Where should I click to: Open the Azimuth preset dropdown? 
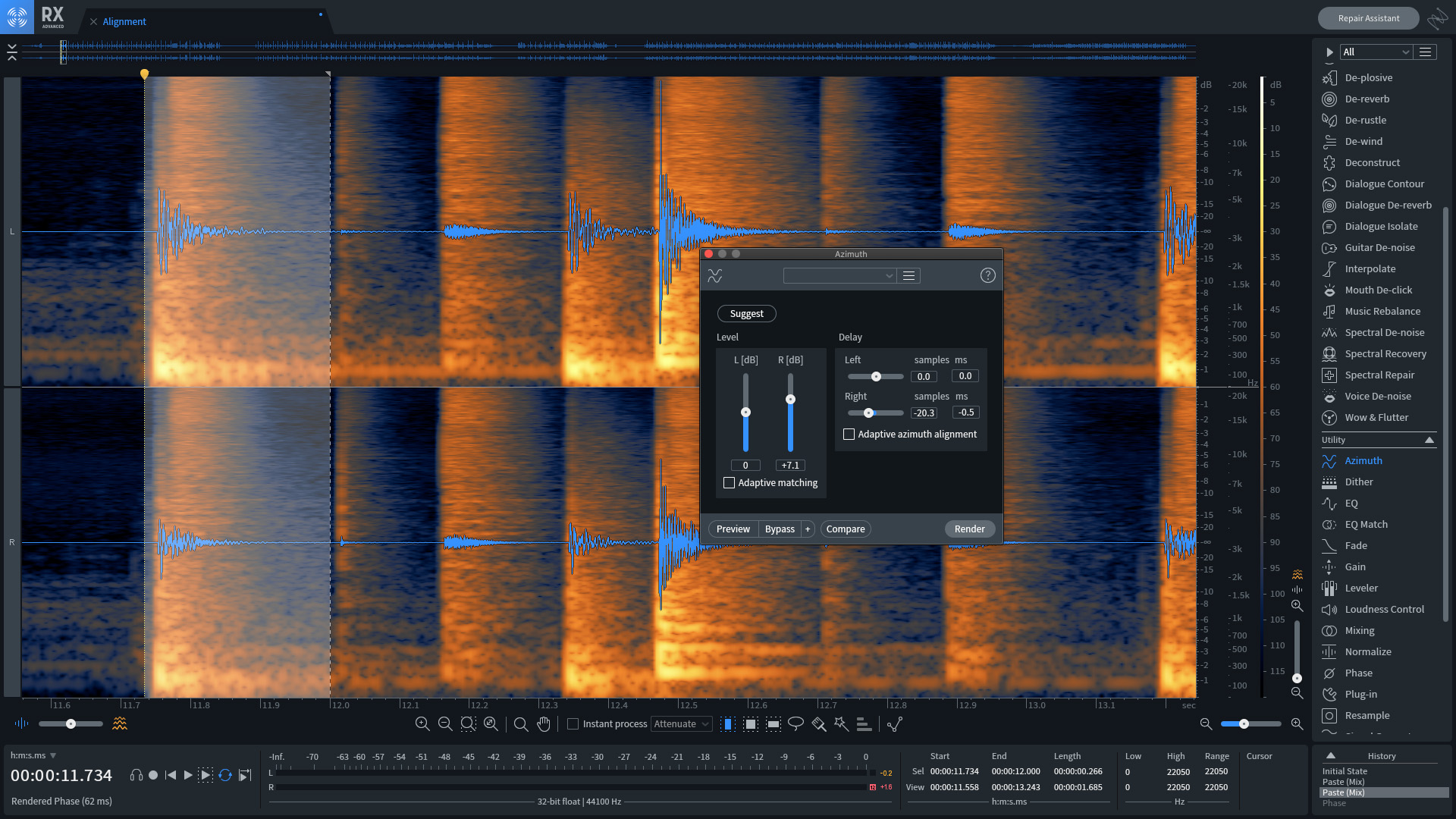[x=839, y=276]
